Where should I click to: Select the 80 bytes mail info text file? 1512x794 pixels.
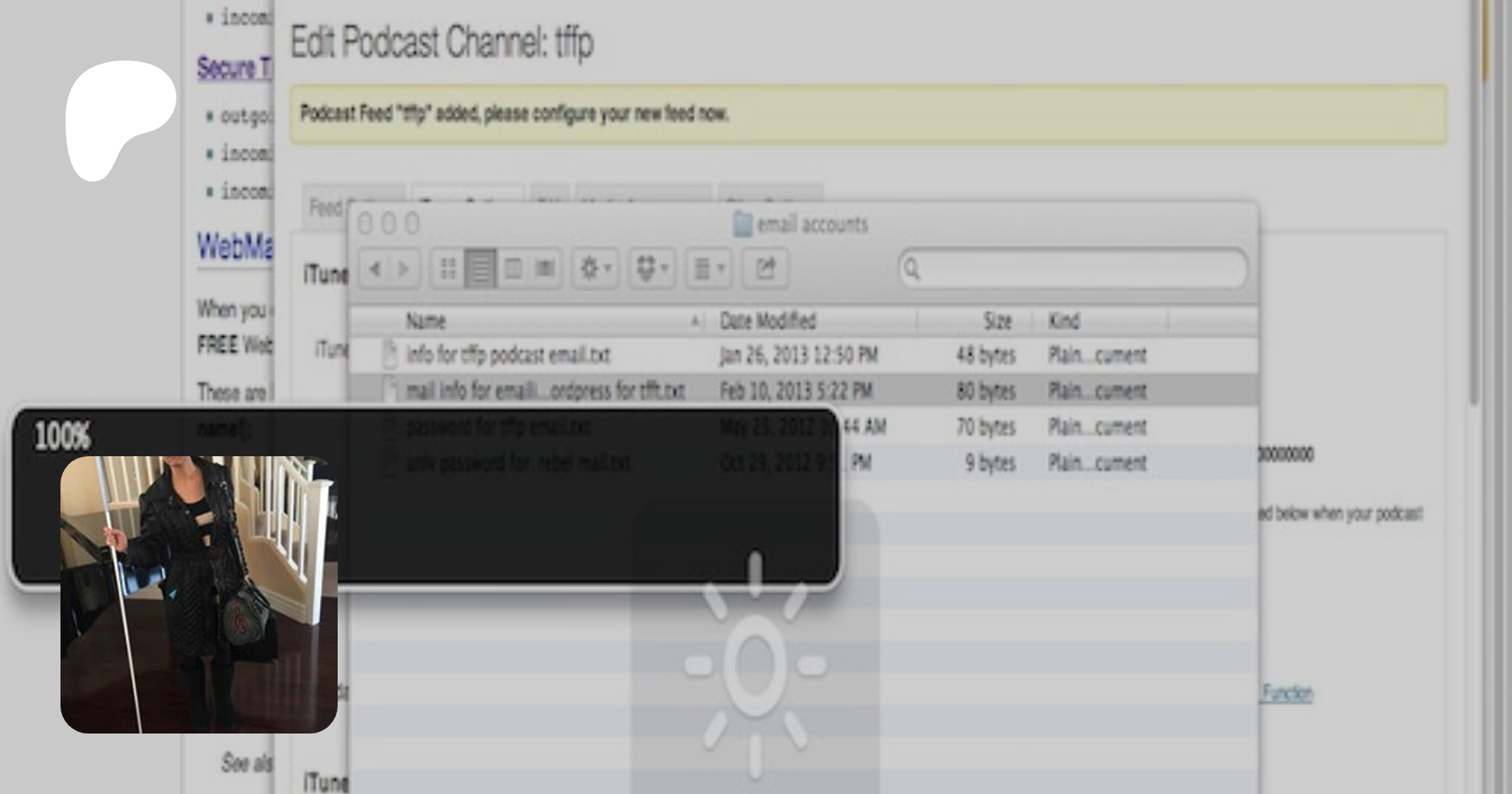pos(544,391)
